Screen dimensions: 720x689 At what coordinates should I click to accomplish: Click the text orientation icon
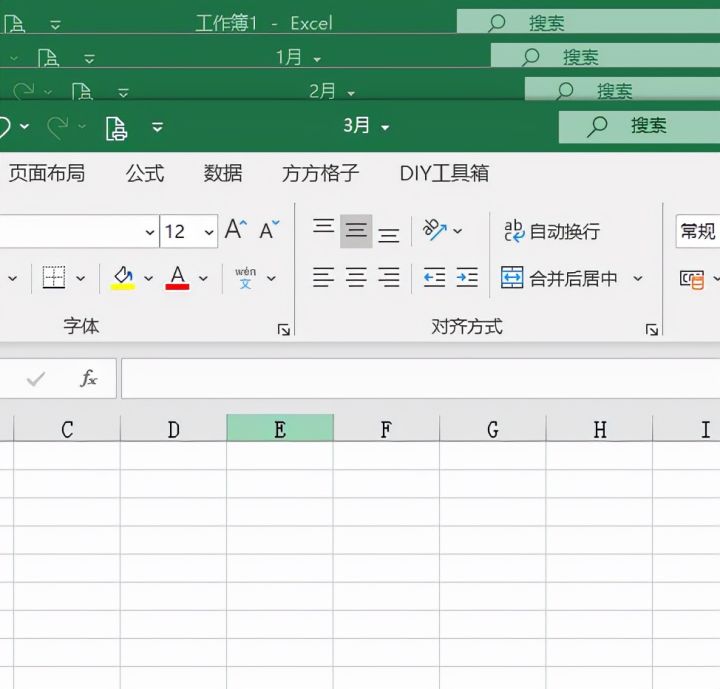point(435,230)
